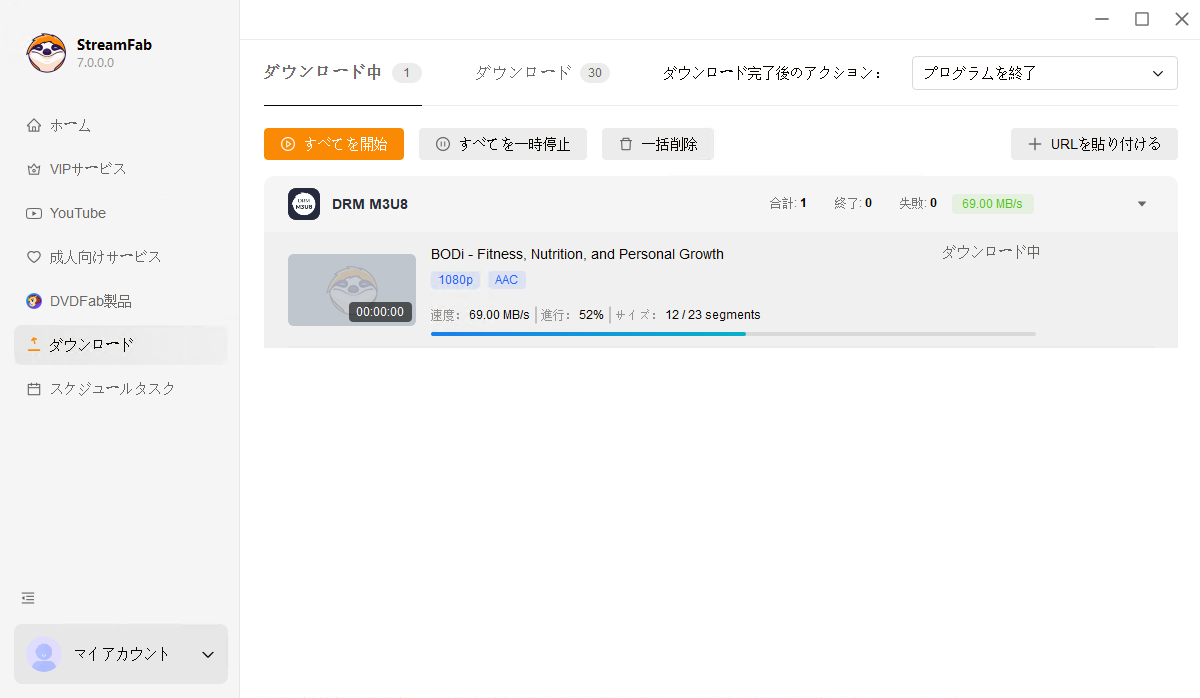Open the ダウンロード section in sidebar

click(93, 344)
